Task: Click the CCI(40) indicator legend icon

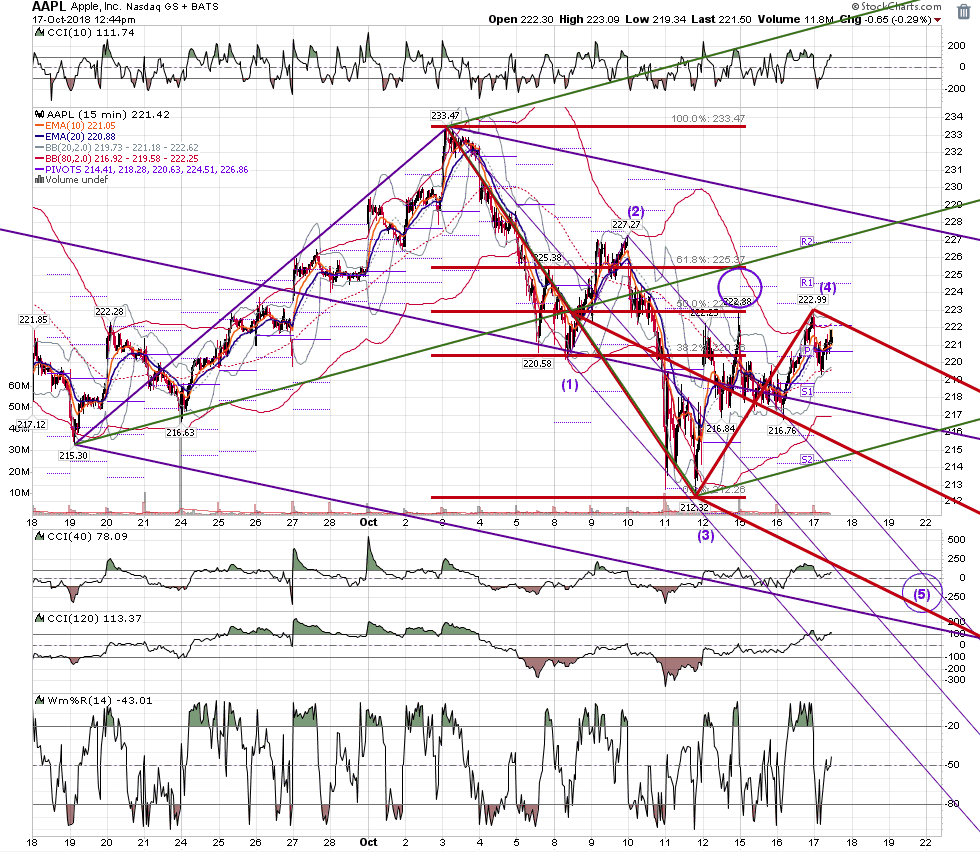Action: click(x=39, y=536)
